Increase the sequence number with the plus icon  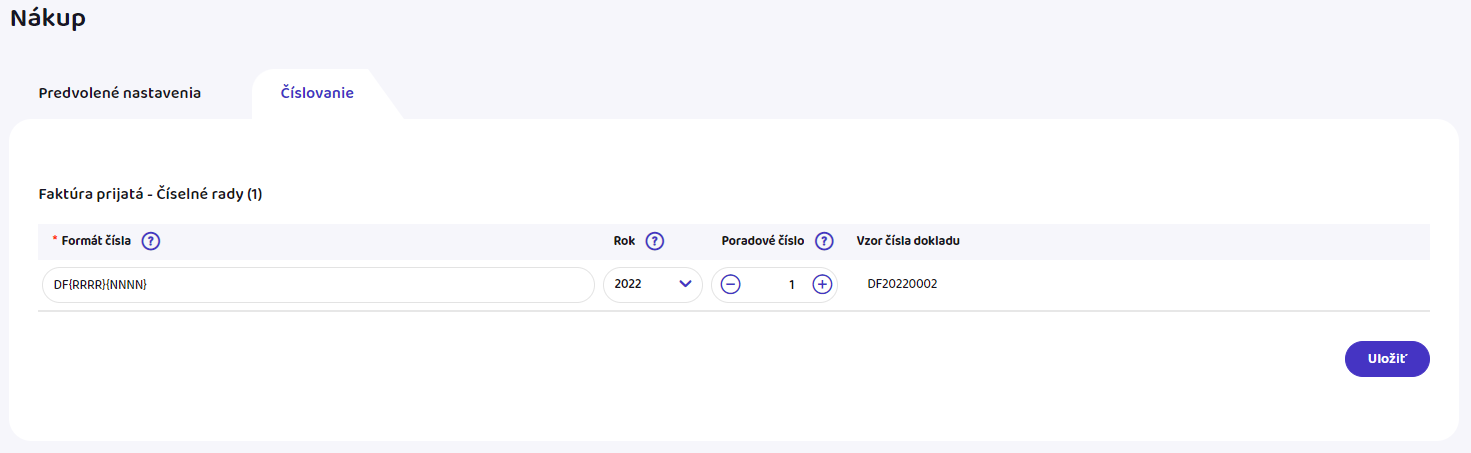coord(822,285)
